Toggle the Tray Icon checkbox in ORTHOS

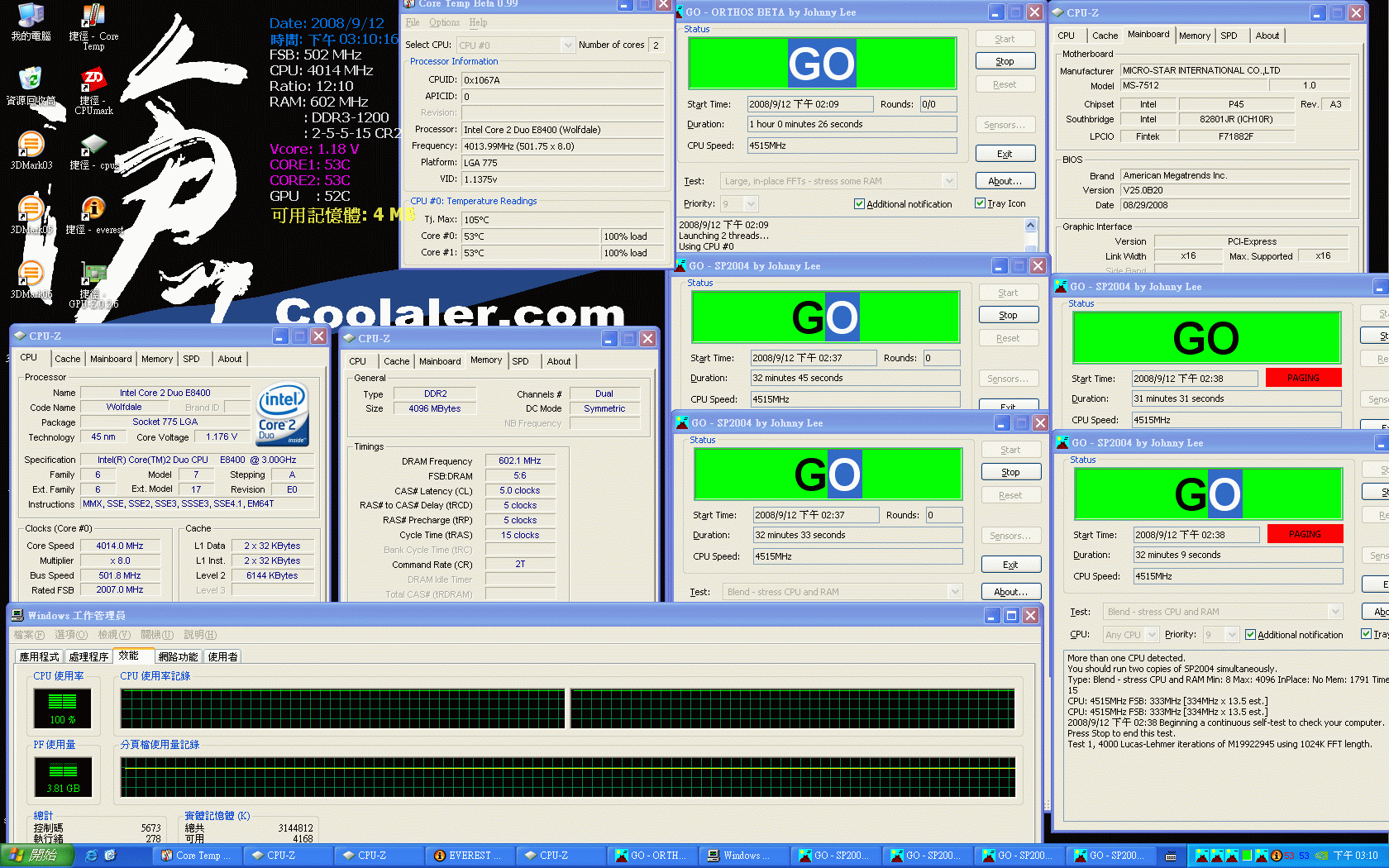(x=980, y=203)
